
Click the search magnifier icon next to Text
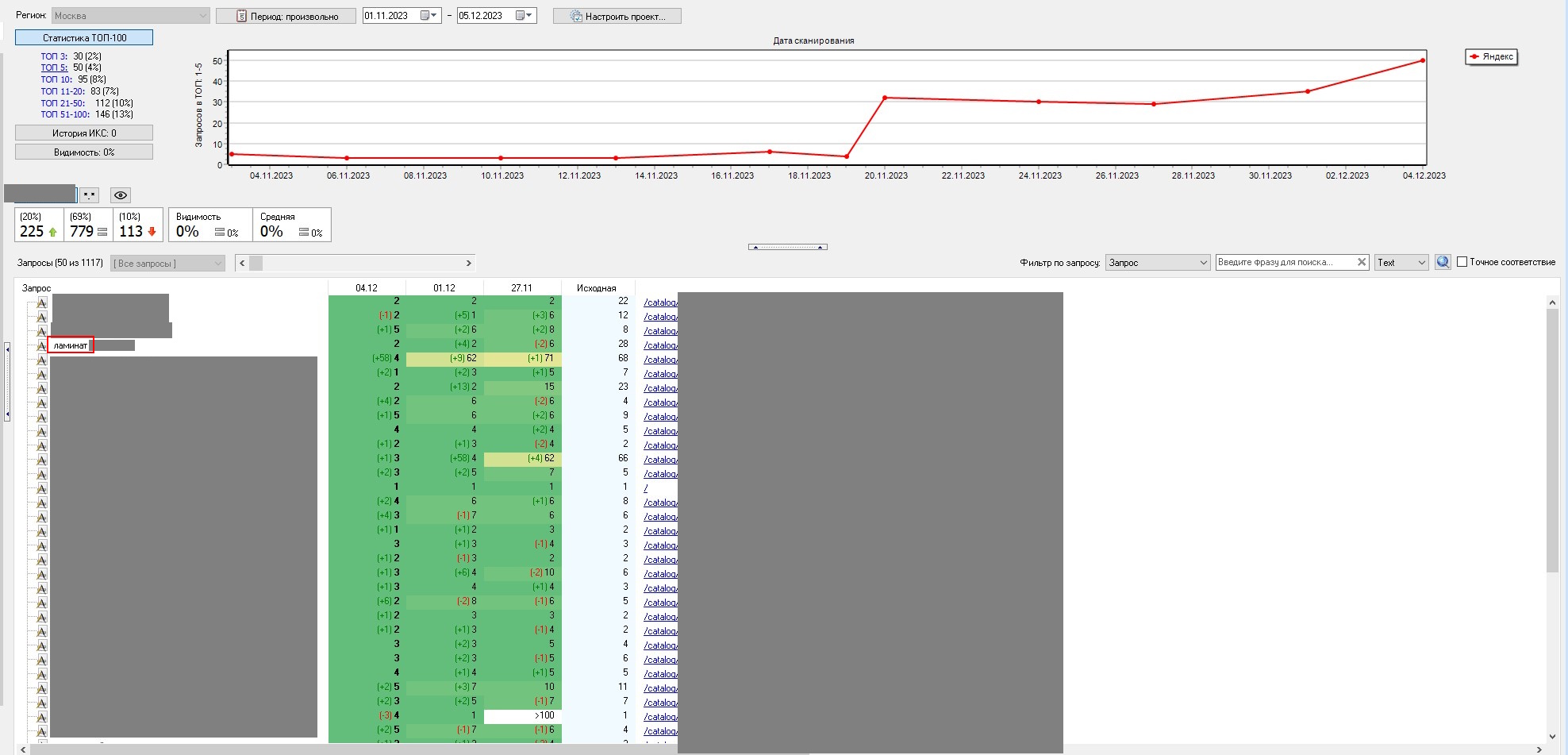pyautogui.click(x=1443, y=262)
